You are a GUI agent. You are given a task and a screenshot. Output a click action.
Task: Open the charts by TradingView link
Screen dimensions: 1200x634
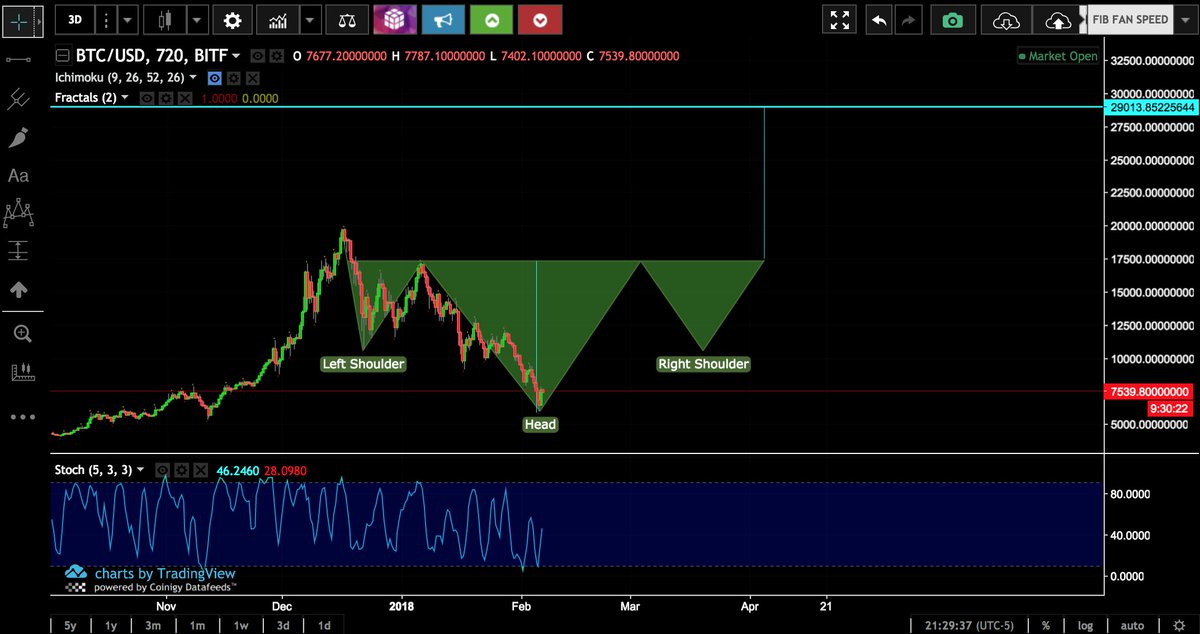tap(165, 574)
